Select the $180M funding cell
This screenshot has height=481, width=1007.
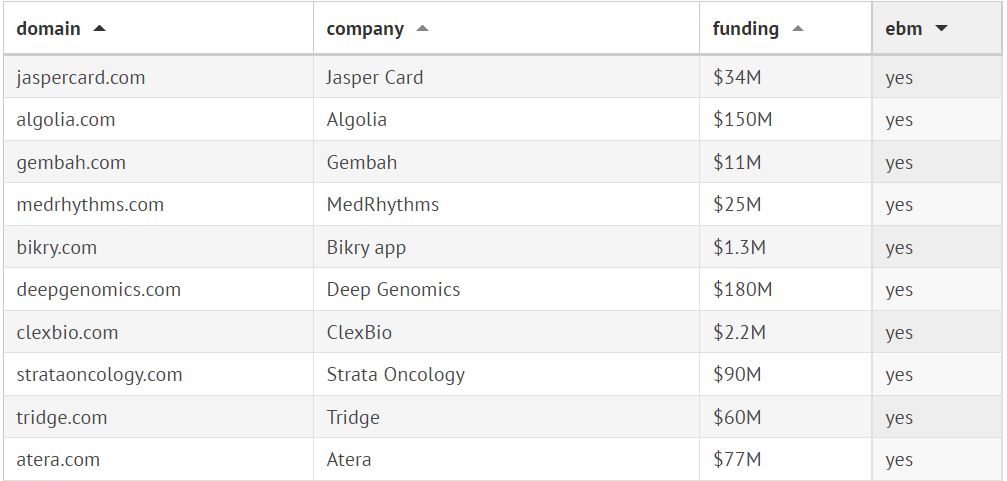coord(743,290)
